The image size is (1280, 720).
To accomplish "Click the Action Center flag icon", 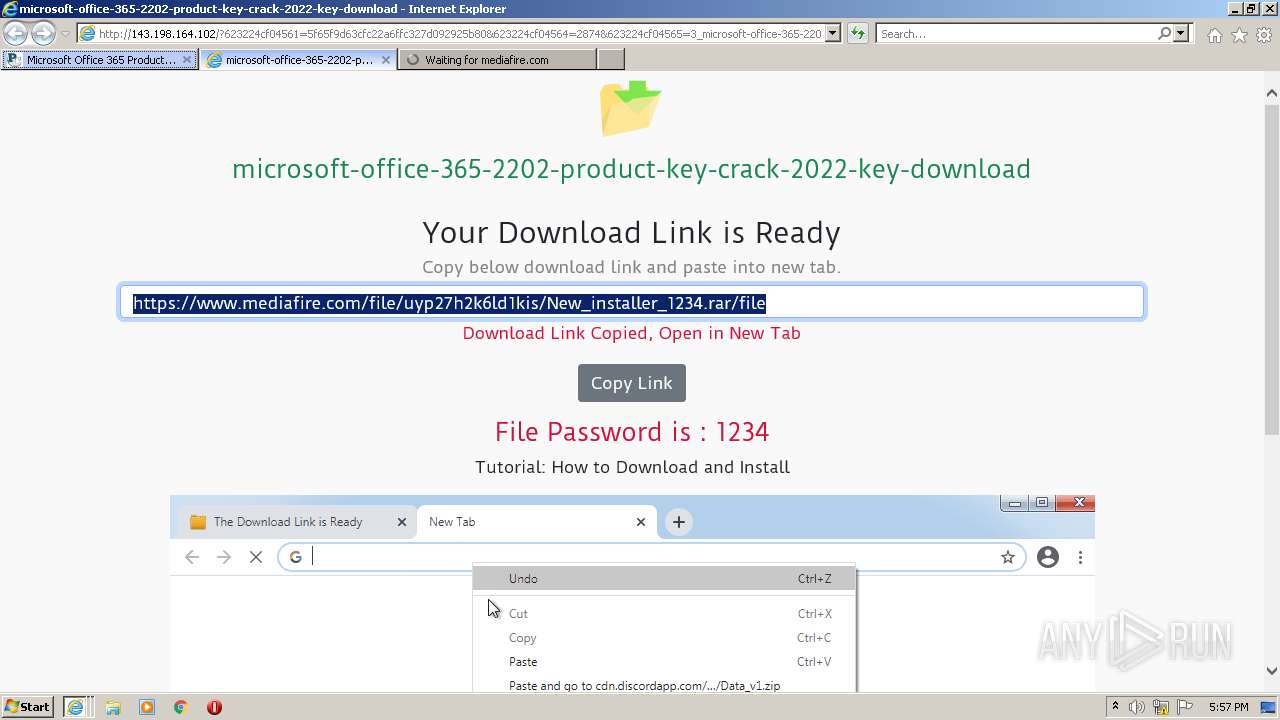I will [x=1185, y=707].
